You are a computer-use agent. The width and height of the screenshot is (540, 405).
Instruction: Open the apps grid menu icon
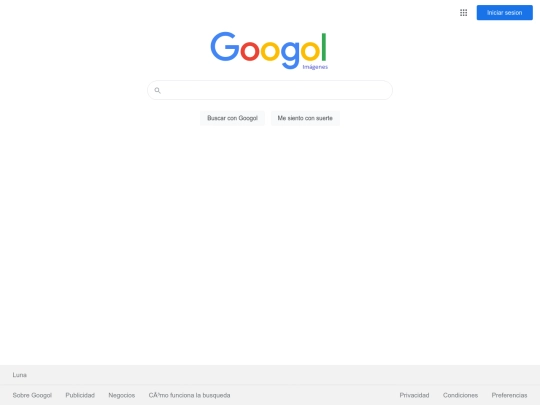click(464, 13)
